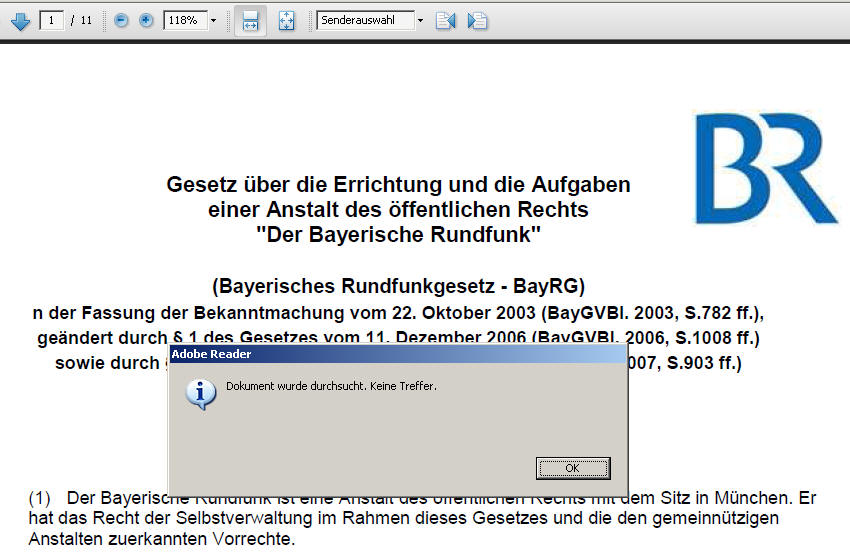Click the blue info icon in the dialog
Image resolution: width=850 pixels, height=557 pixels.
pos(201,394)
